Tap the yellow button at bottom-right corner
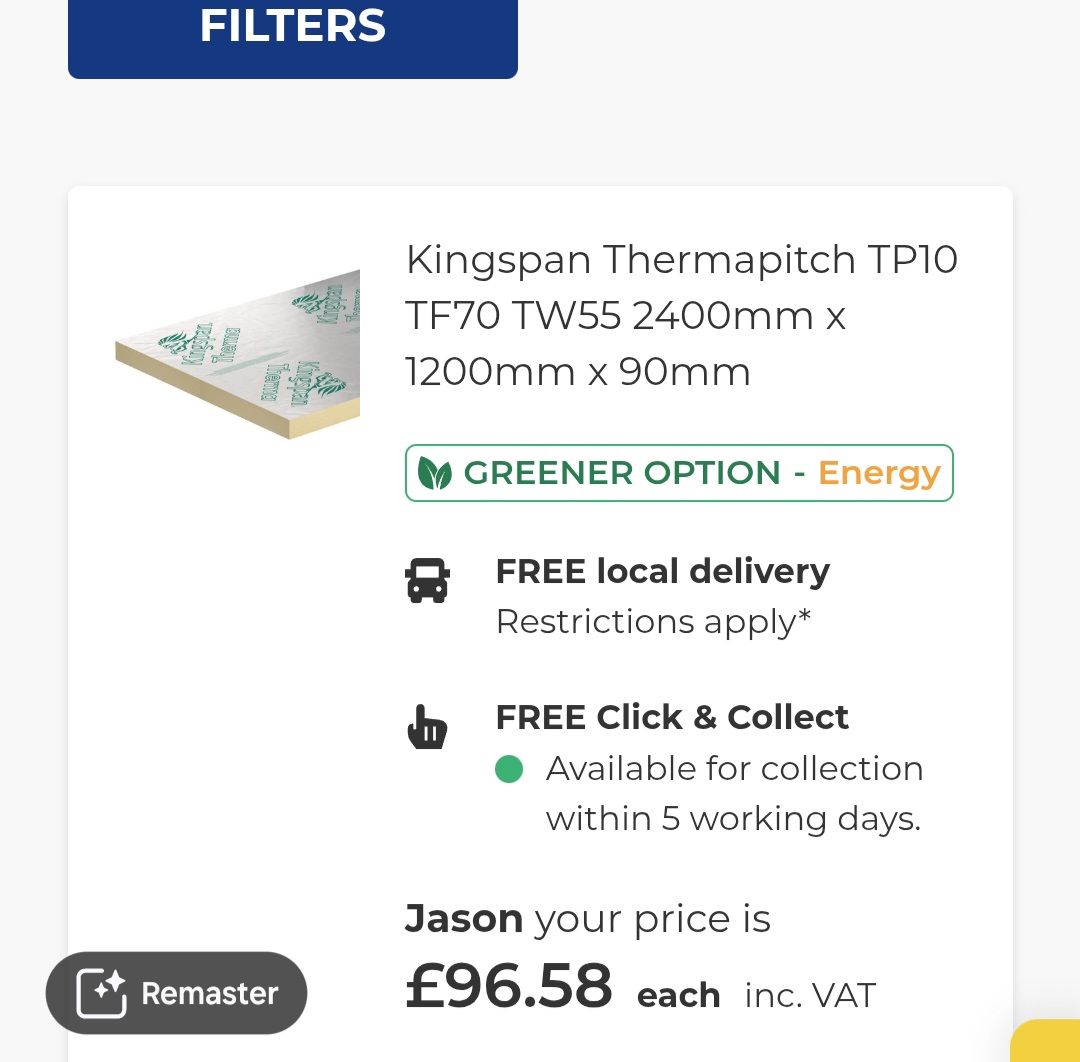The image size is (1080, 1062). tap(1048, 1043)
